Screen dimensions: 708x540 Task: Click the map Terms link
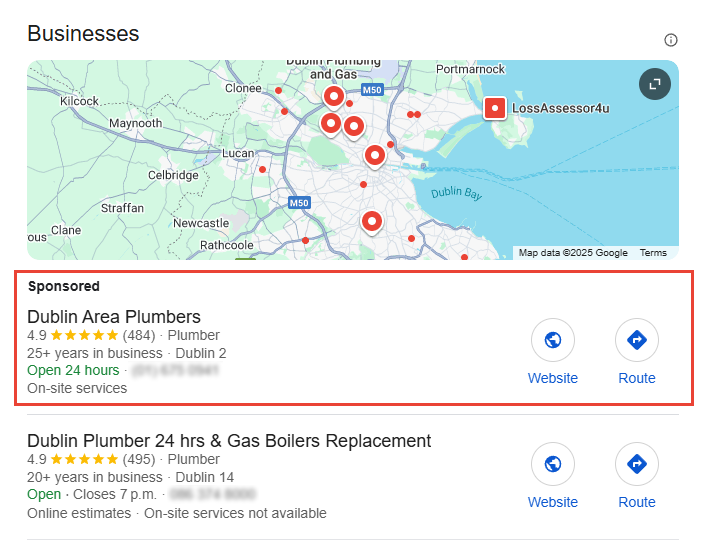click(653, 253)
